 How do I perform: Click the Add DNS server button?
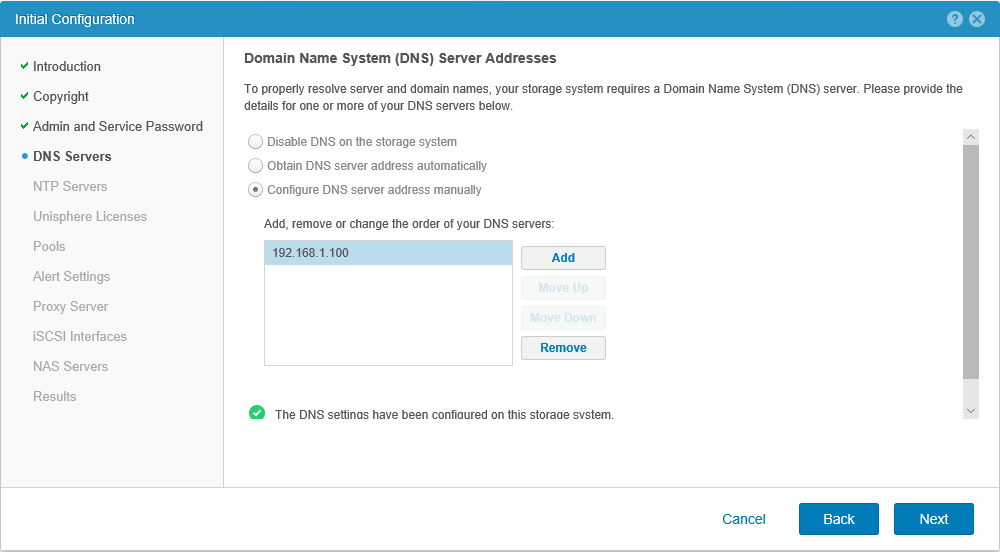click(x=563, y=258)
